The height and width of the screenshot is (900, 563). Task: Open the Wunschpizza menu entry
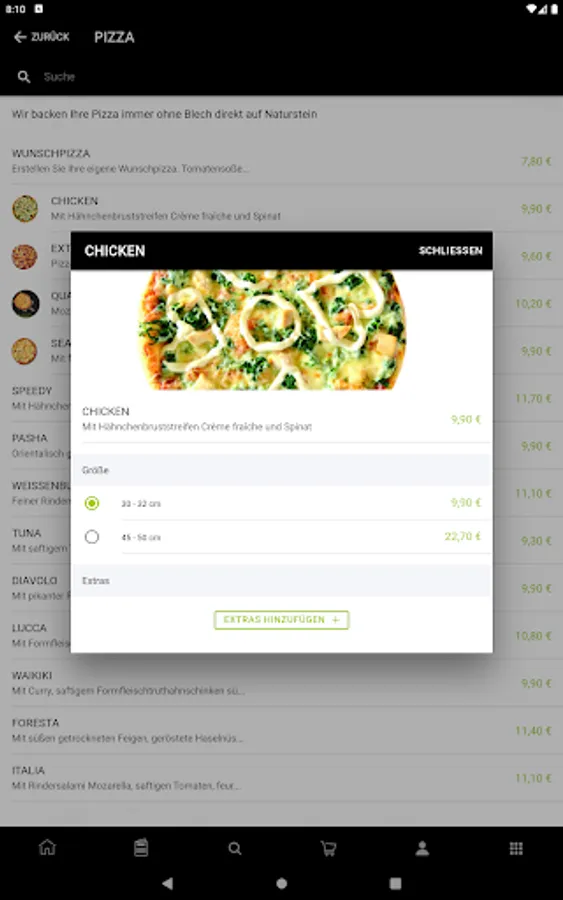[281, 161]
